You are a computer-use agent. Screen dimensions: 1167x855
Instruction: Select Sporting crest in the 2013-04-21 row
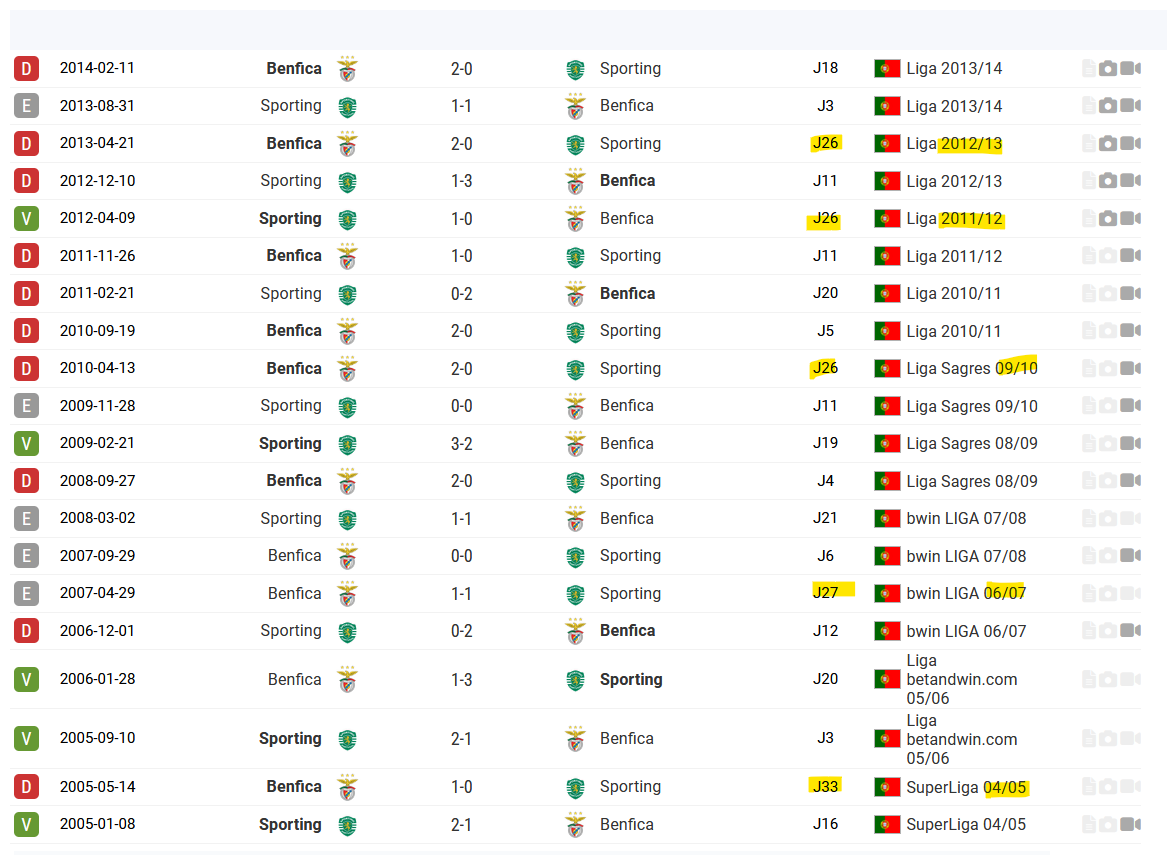(x=575, y=144)
